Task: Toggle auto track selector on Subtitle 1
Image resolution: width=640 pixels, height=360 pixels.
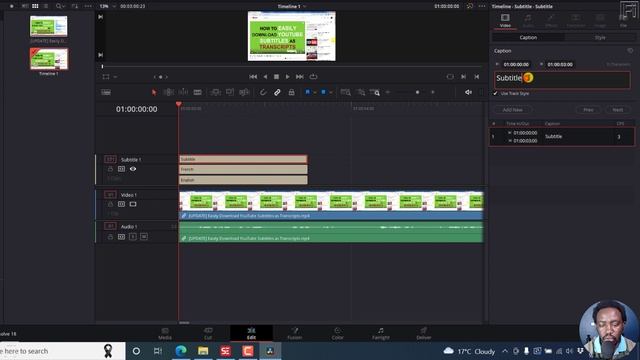Action: [122, 169]
